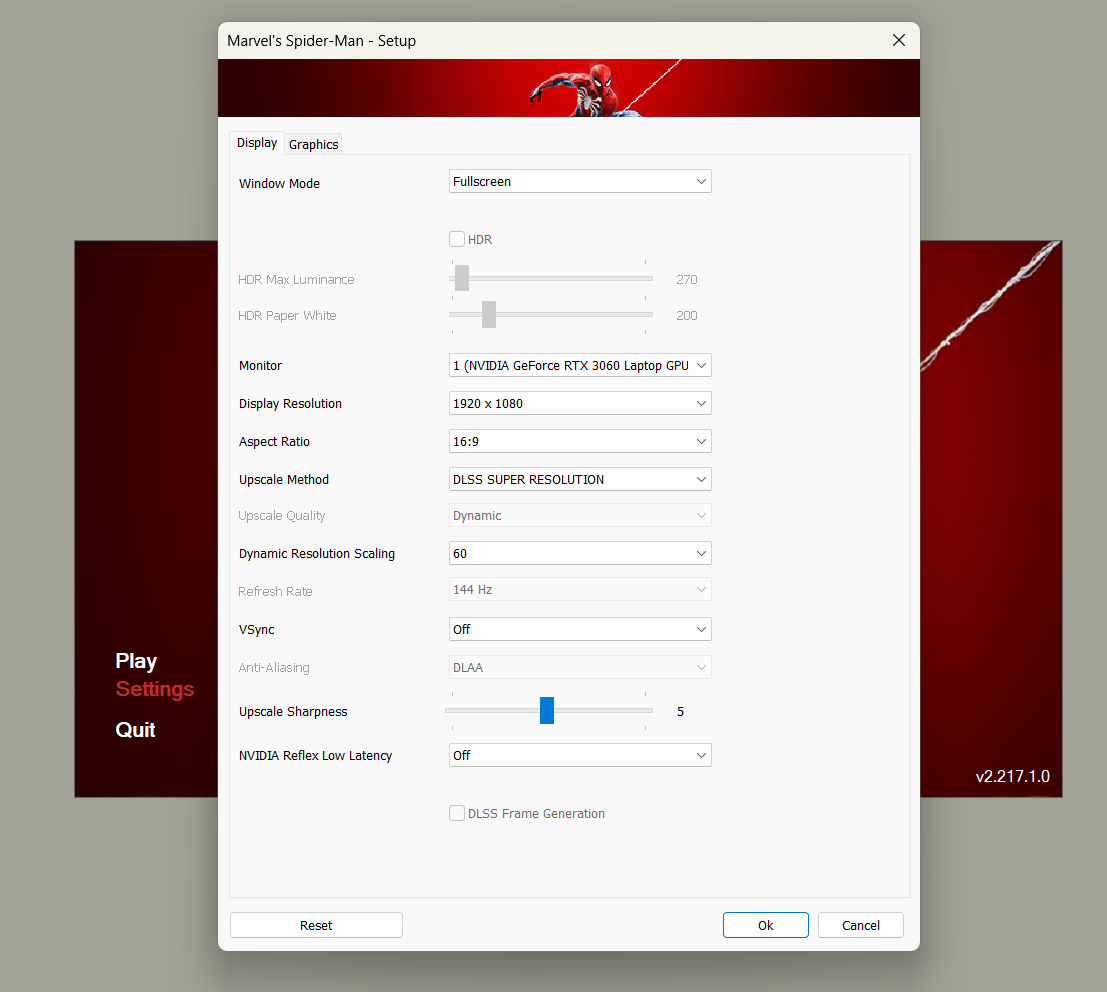This screenshot has height=992, width=1107.
Task: Click the Upscale Quality Dynamic dropdown
Action: click(x=580, y=515)
